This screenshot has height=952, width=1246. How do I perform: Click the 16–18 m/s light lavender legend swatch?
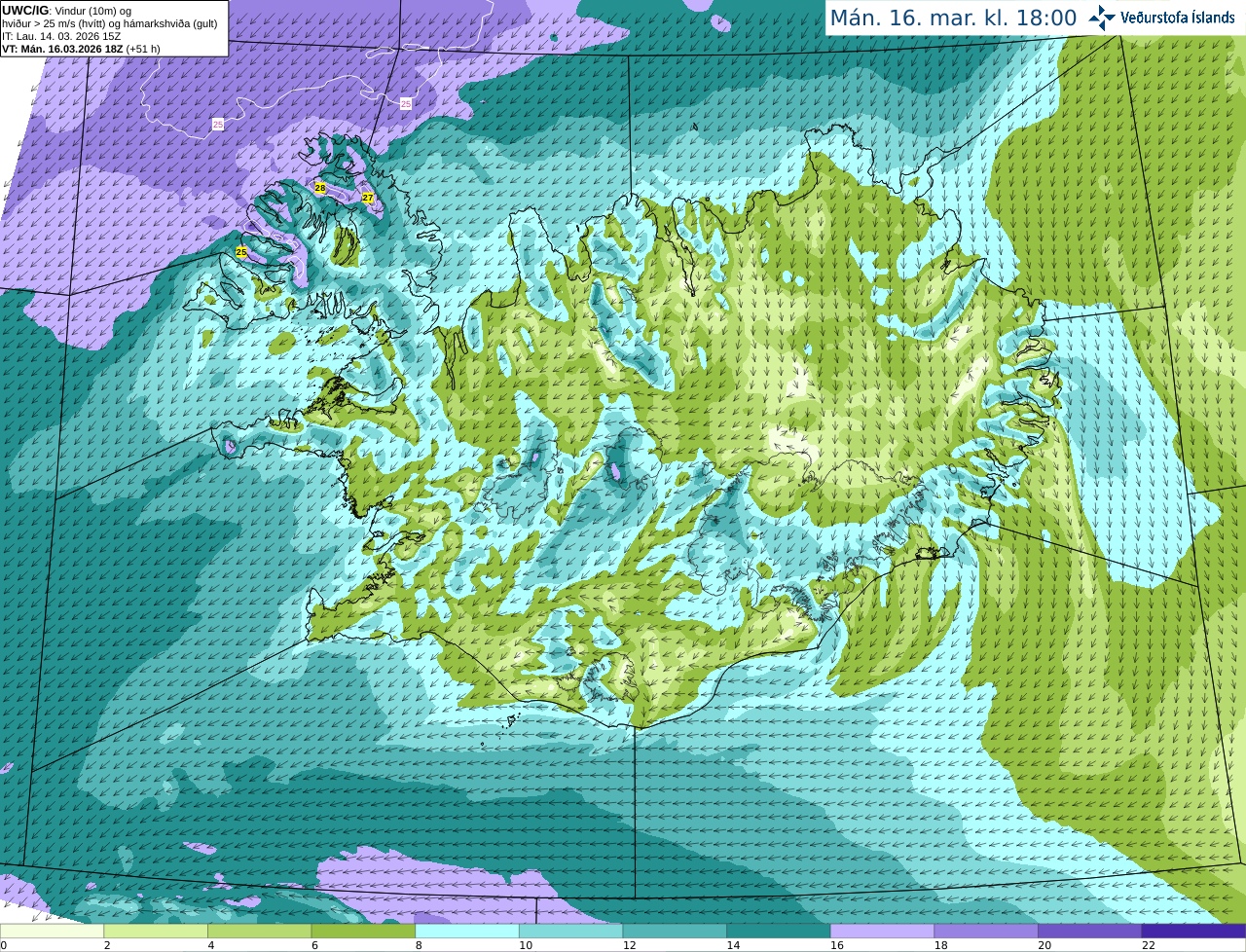click(882, 931)
